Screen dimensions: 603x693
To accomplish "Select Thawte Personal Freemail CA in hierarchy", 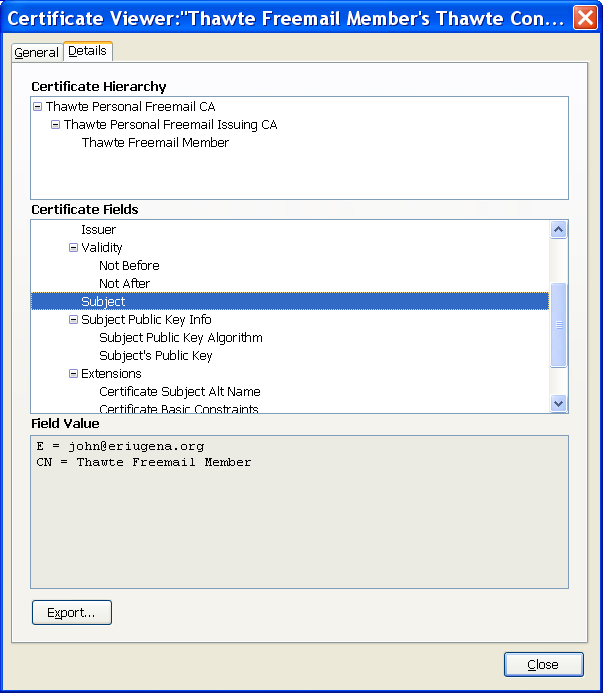I will (130, 107).
